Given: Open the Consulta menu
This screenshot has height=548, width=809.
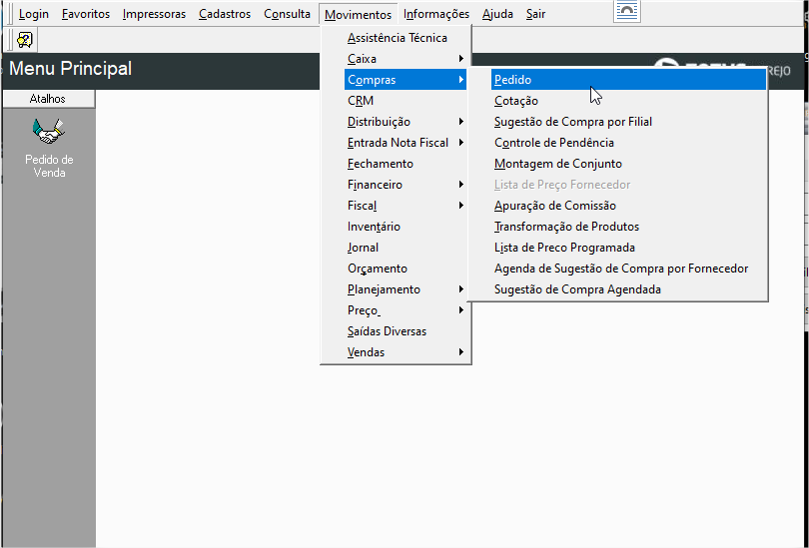Looking at the screenshot, I should (287, 14).
